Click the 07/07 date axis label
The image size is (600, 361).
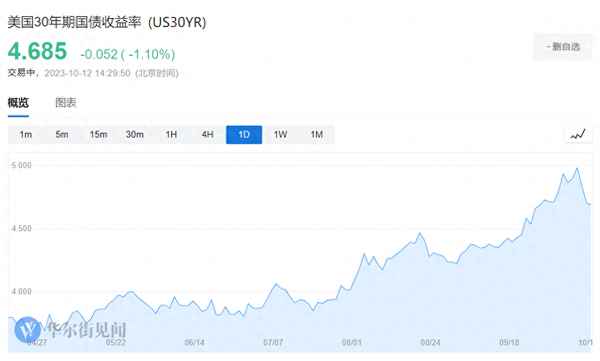tap(273, 342)
